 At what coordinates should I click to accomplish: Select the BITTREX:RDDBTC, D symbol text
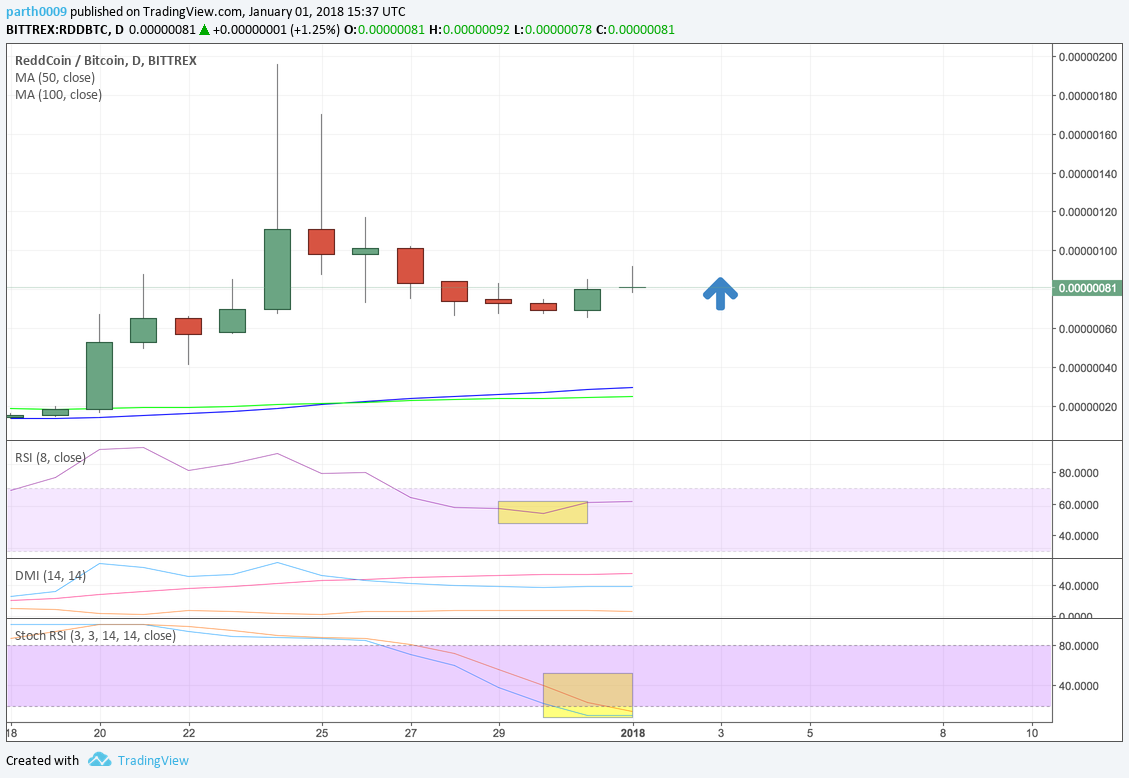(x=65, y=30)
